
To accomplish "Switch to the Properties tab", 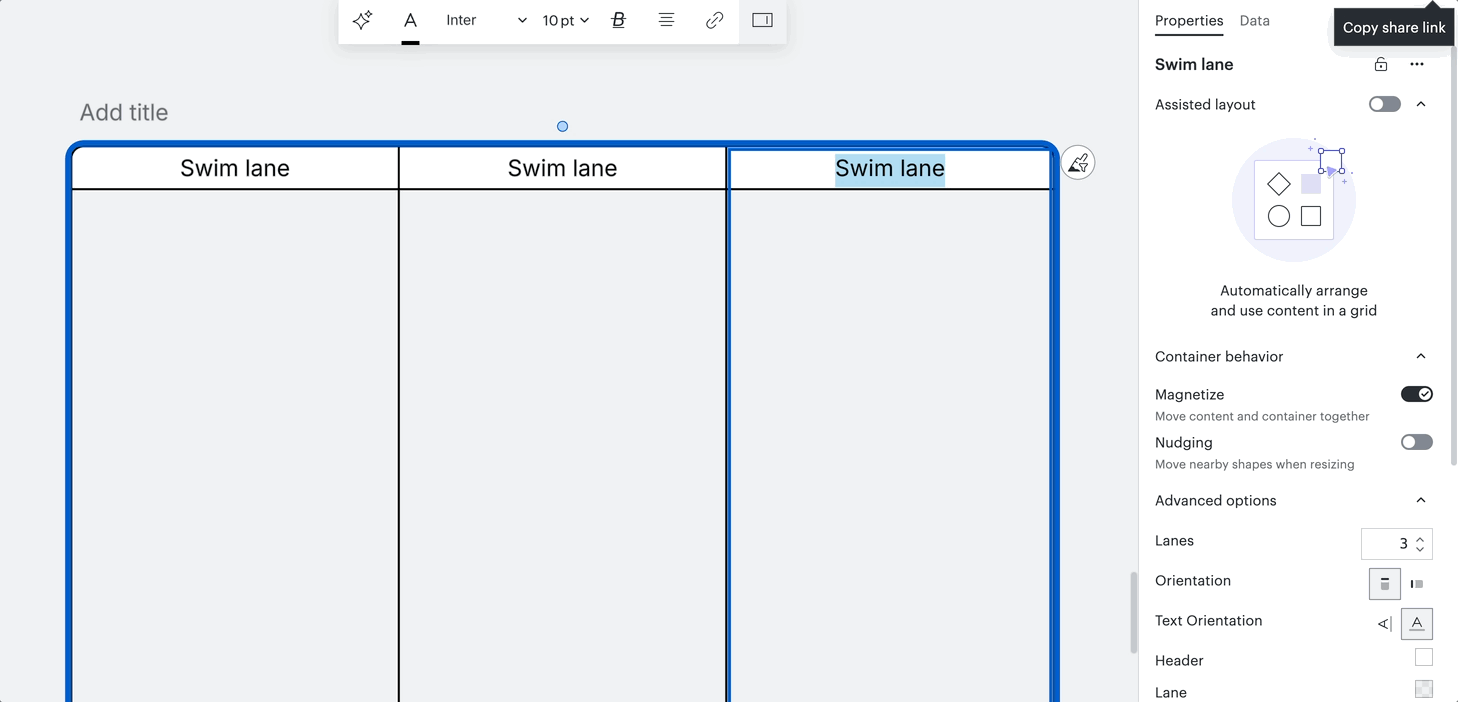I will pyautogui.click(x=1189, y=20).
